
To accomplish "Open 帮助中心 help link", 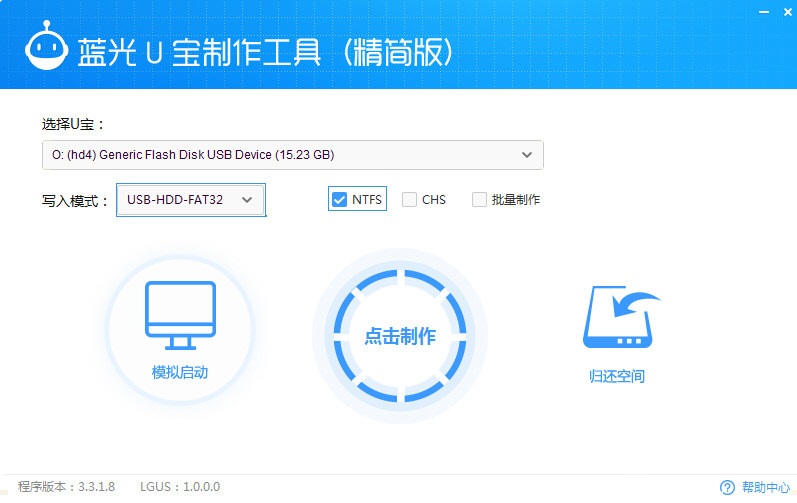I will click(x=766, y=487).
